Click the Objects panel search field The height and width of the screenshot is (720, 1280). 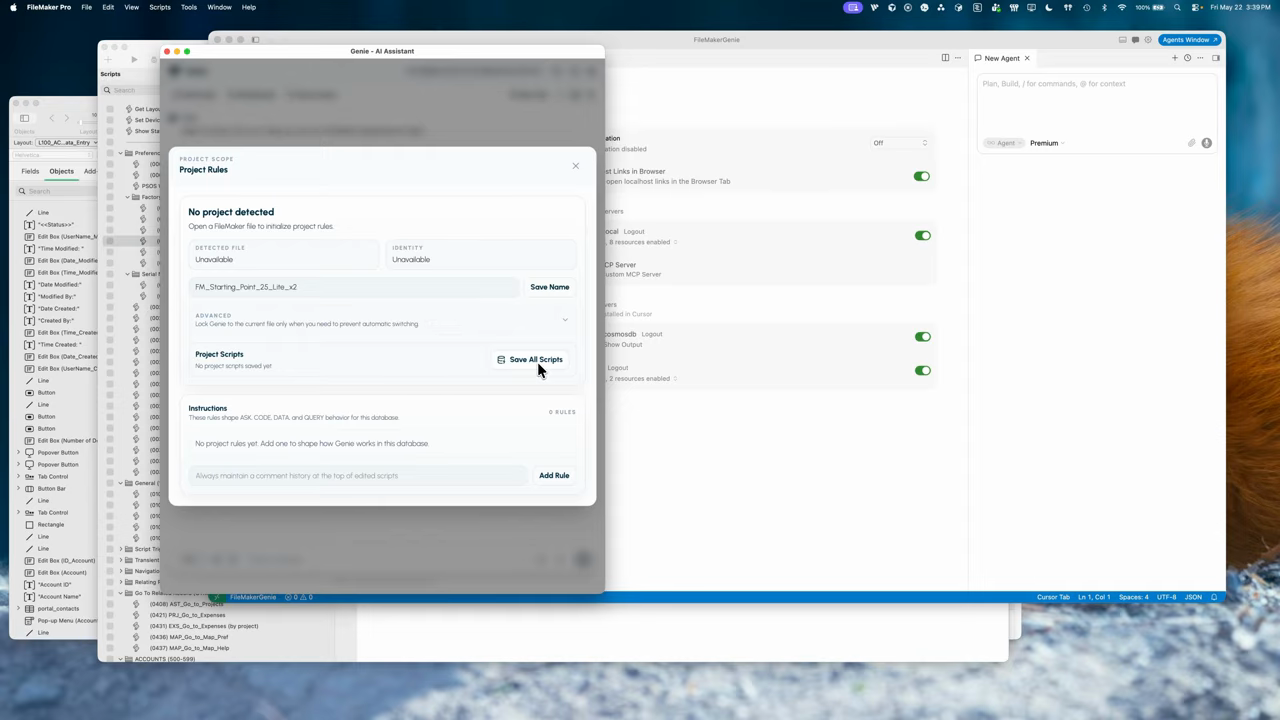58,191
